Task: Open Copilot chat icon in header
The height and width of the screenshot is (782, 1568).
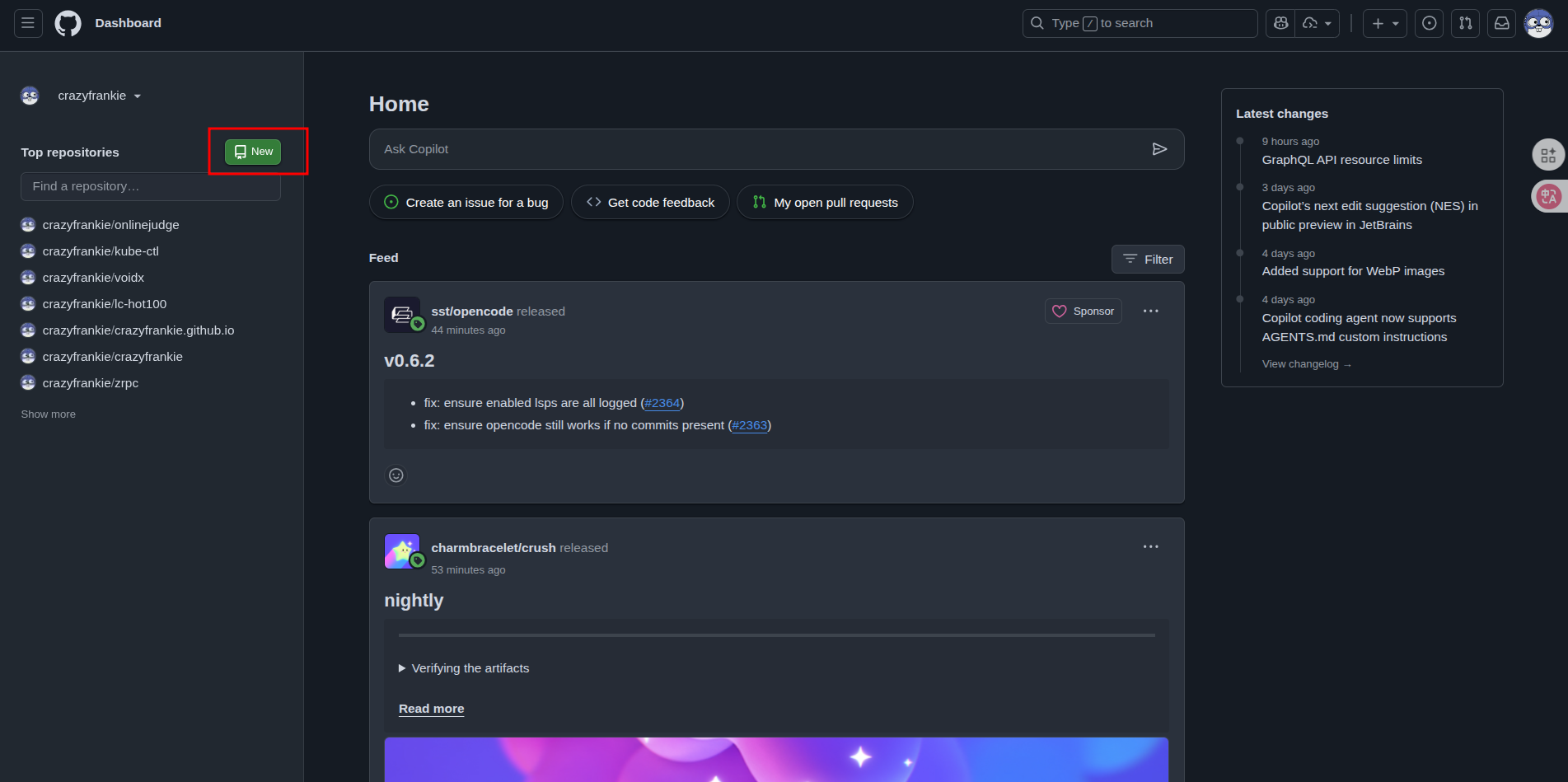Action: (1280, 23)
